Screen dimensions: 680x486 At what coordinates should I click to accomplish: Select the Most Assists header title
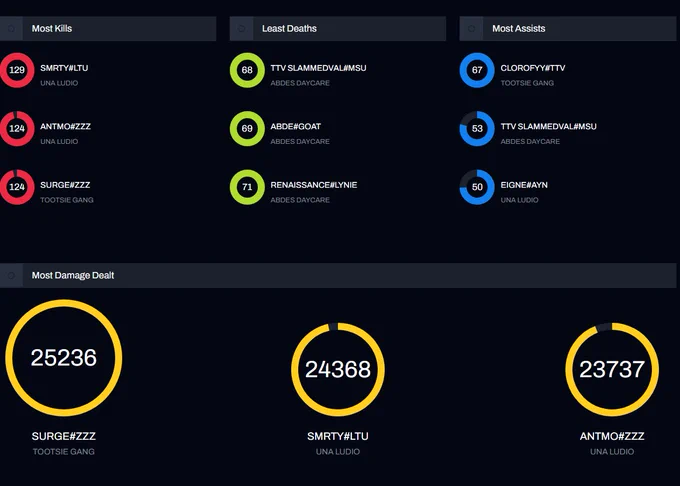[x=519, y=29]
